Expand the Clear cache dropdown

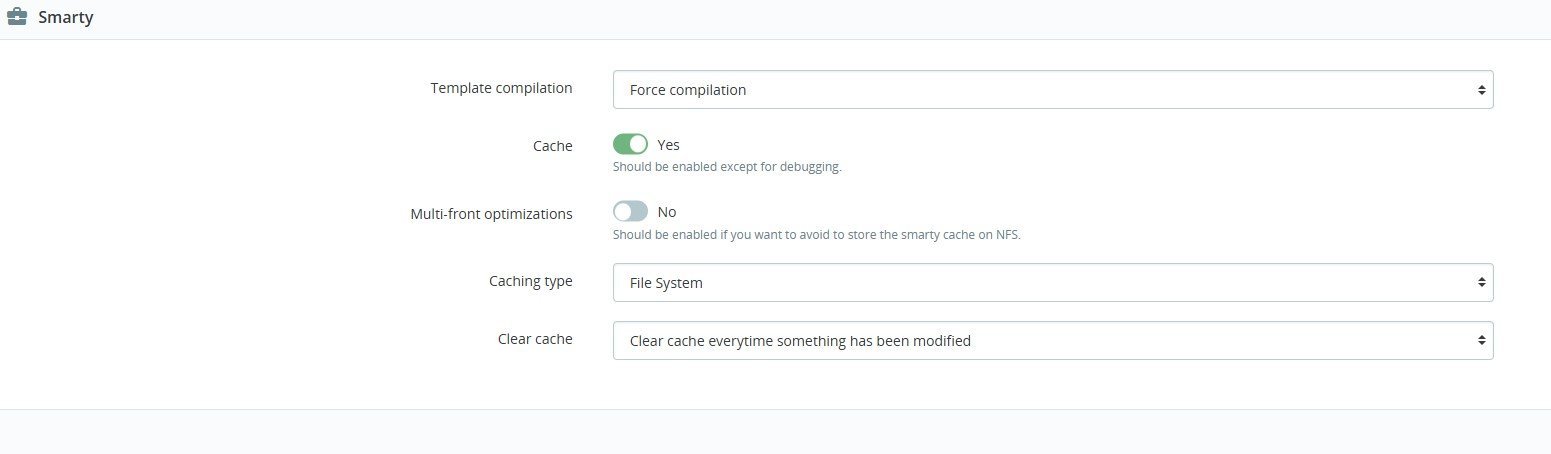coord(1052,341)
